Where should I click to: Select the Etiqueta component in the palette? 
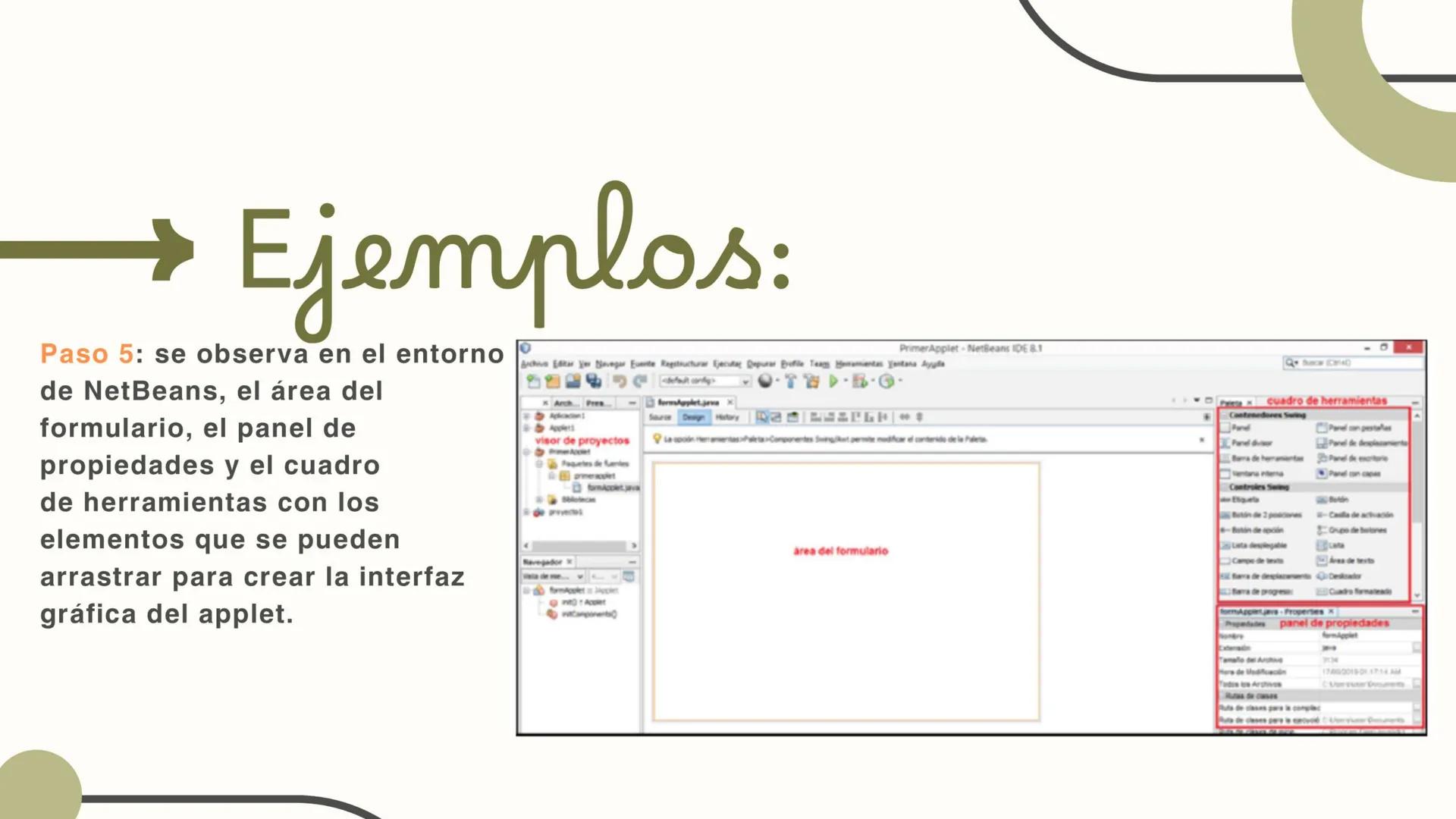(1244, 499)
